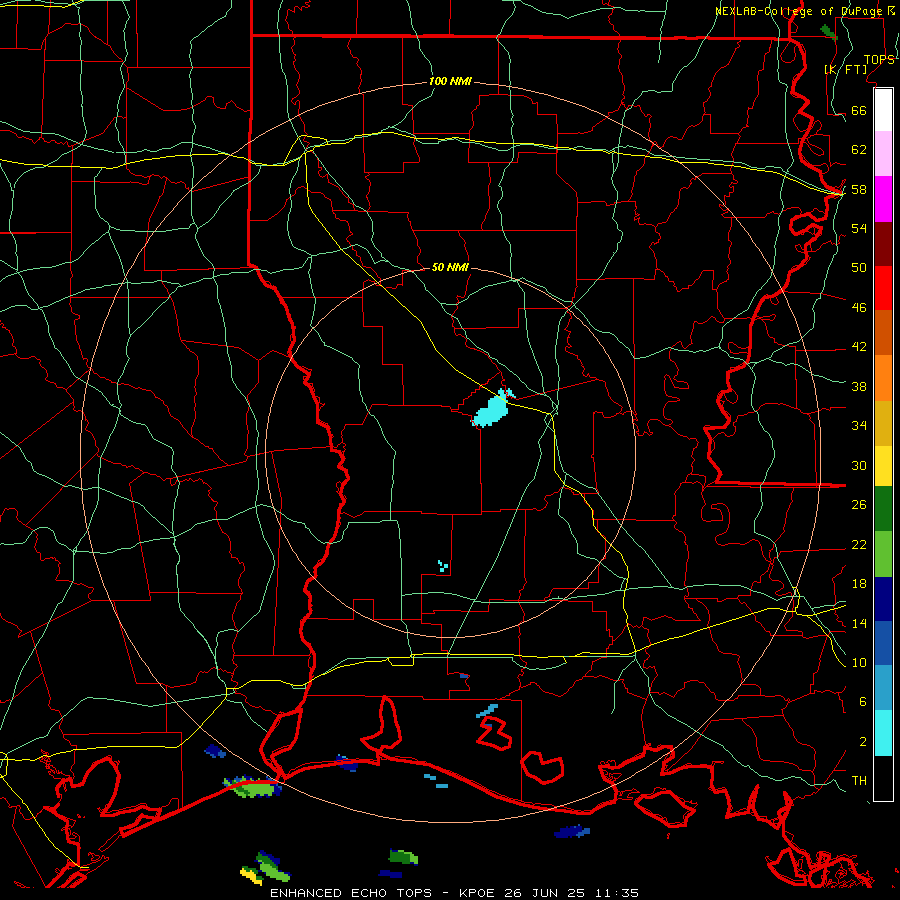Click the "26 JUN 25" date in the caption

(x=544, y=893)
